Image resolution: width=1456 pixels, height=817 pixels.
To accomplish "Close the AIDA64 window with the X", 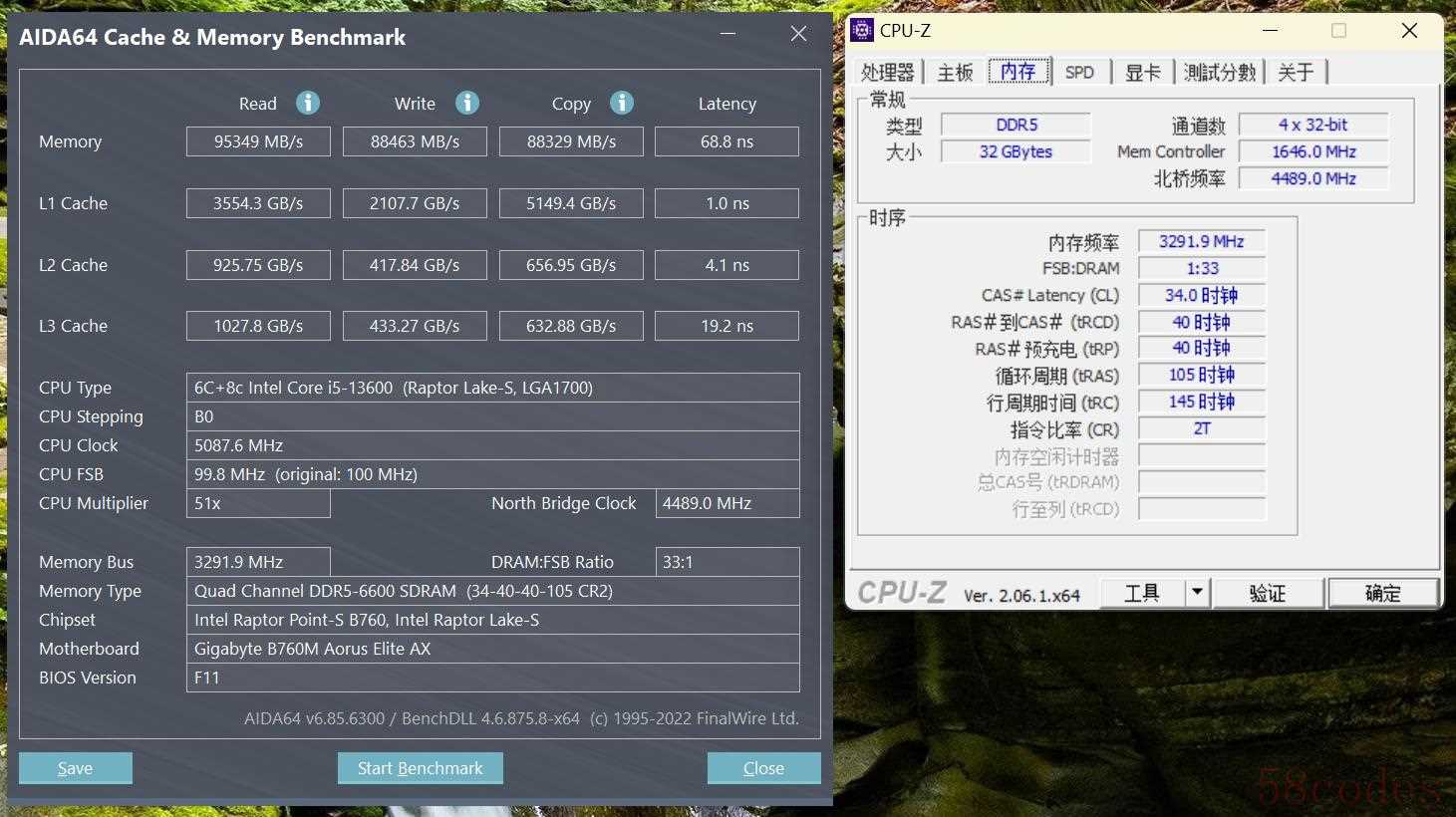I will click(798, 34).
